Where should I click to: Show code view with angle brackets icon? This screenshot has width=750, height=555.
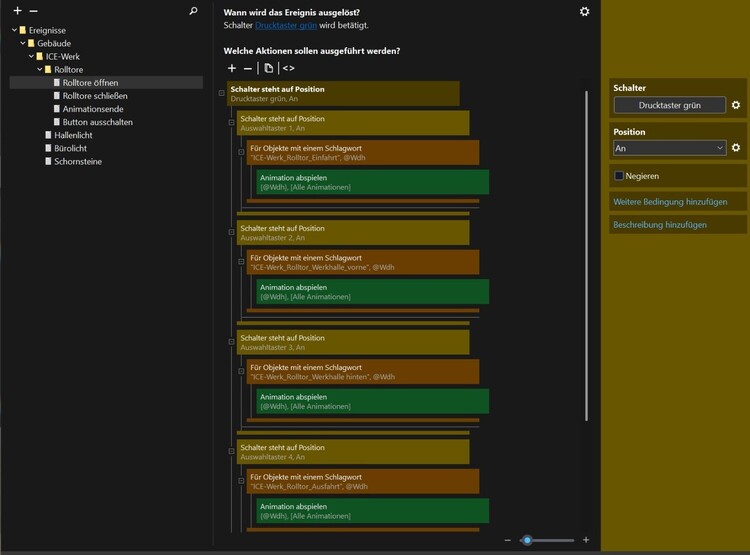[x=288, y=68]
